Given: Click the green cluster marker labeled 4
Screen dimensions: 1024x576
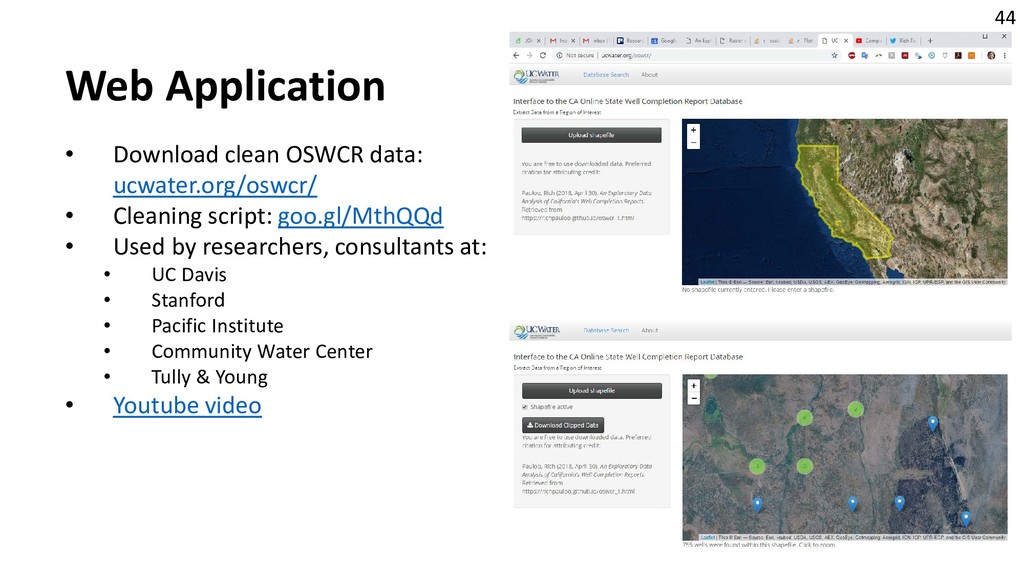Looking at the screenshot, I should pos(805,417).
